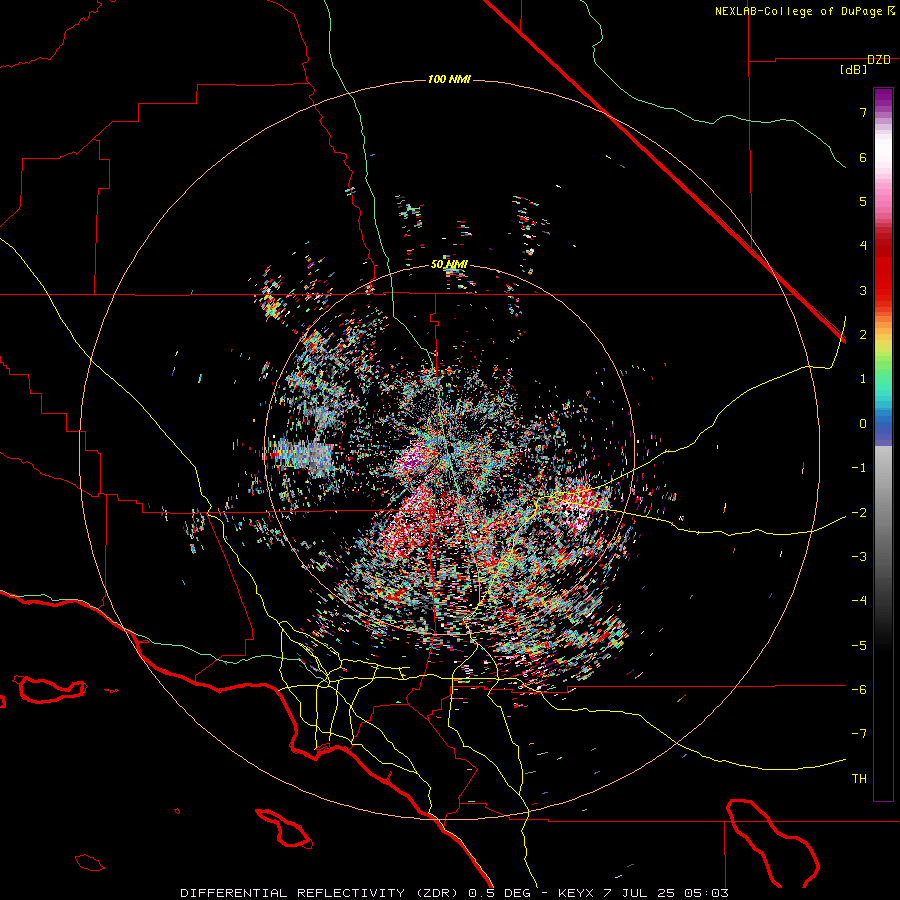Image resolution: width=900 pixels, height=900 pixels.
Task: Click the -3 value on the color scale
Action: [x=859, y=557]
